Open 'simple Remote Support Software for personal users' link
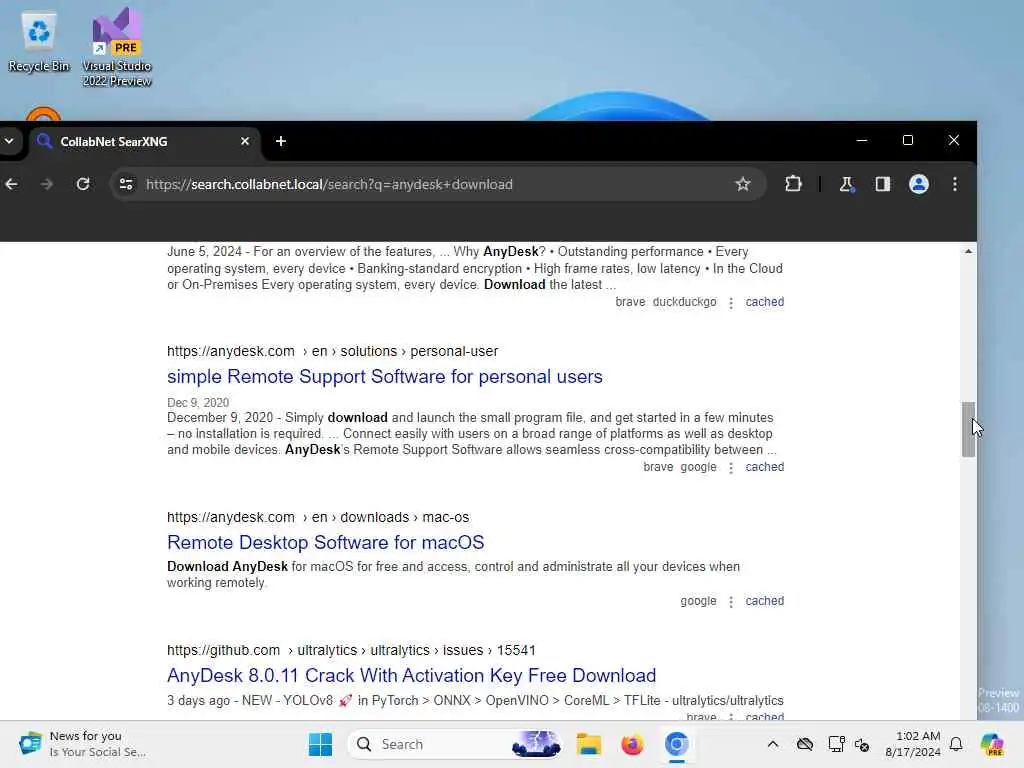Viewport: 1024px width, 768px height. click(x=385, y=377)
